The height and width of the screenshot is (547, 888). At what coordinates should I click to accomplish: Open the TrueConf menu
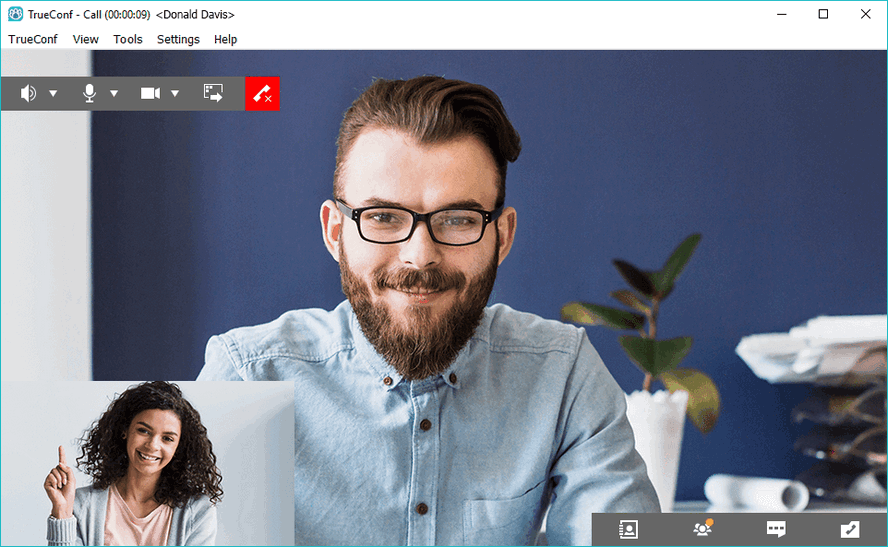tap(33, 39)
